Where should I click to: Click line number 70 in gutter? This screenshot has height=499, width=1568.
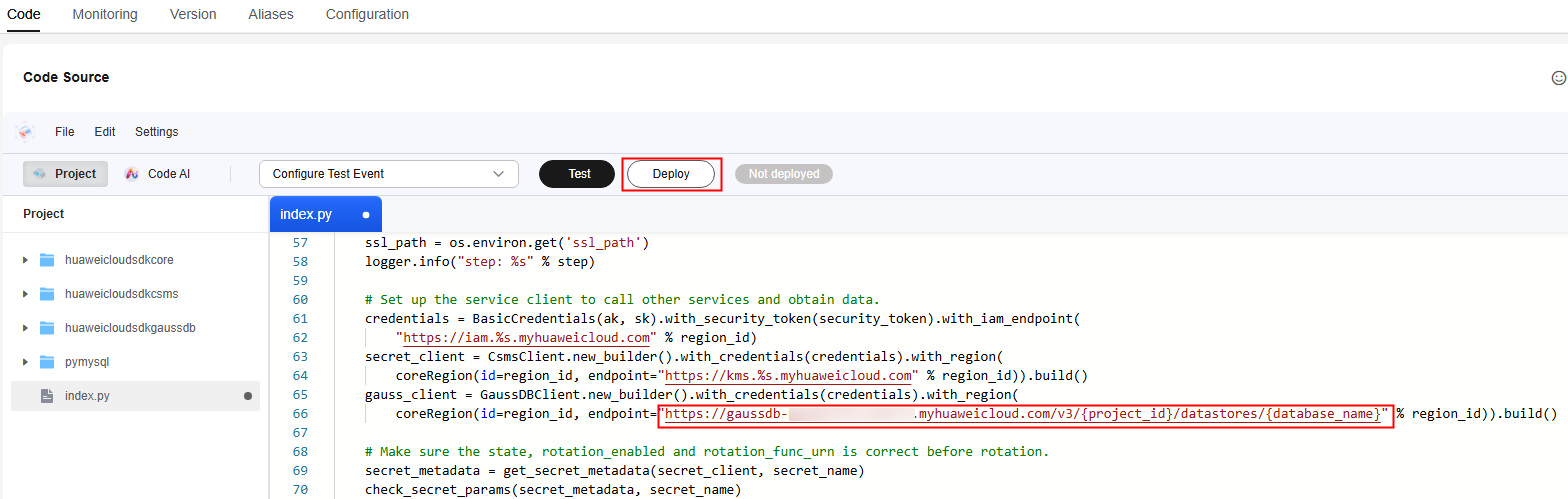click(299, 490)
